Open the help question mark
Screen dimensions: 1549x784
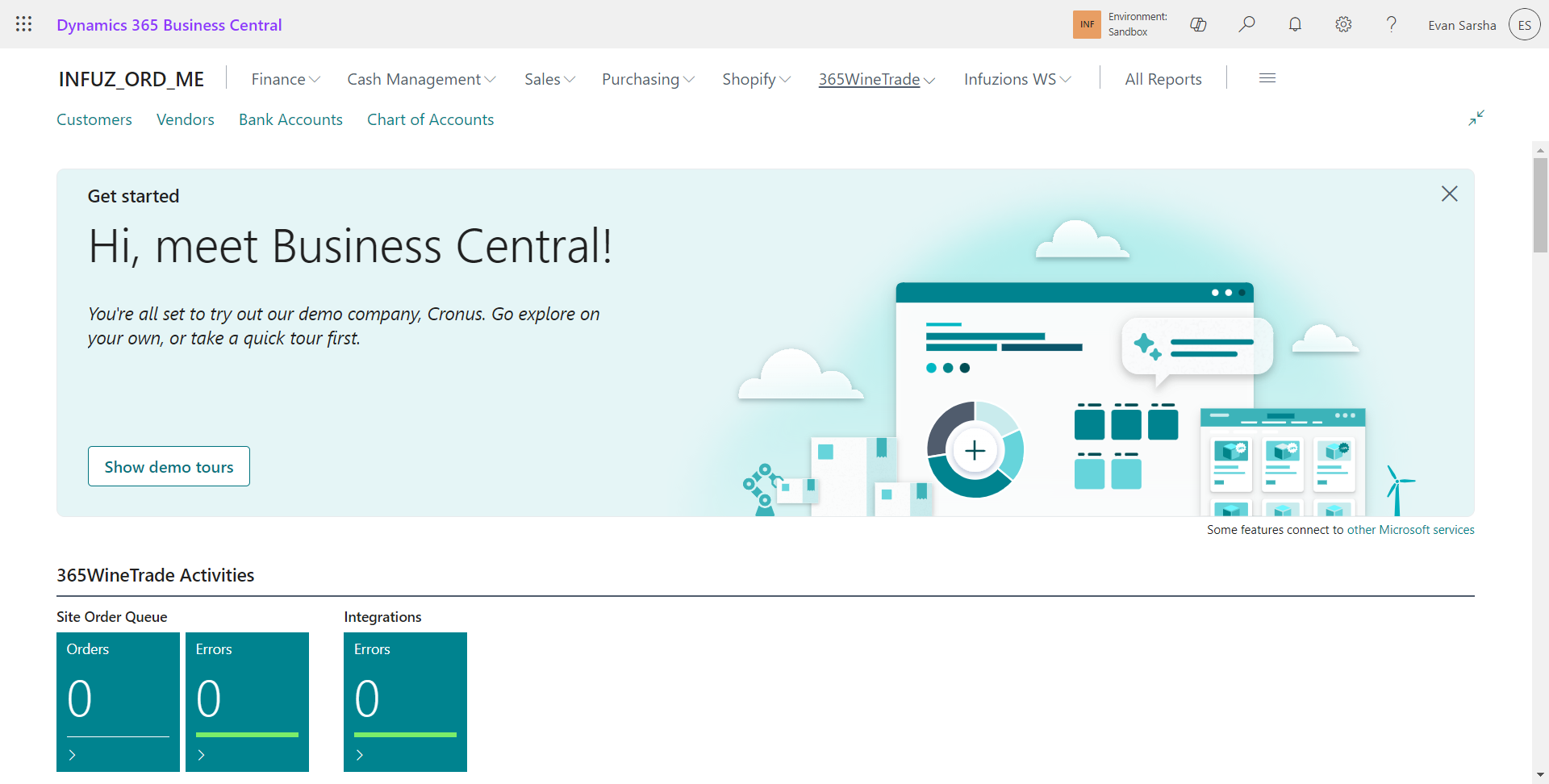[1392, 24]
